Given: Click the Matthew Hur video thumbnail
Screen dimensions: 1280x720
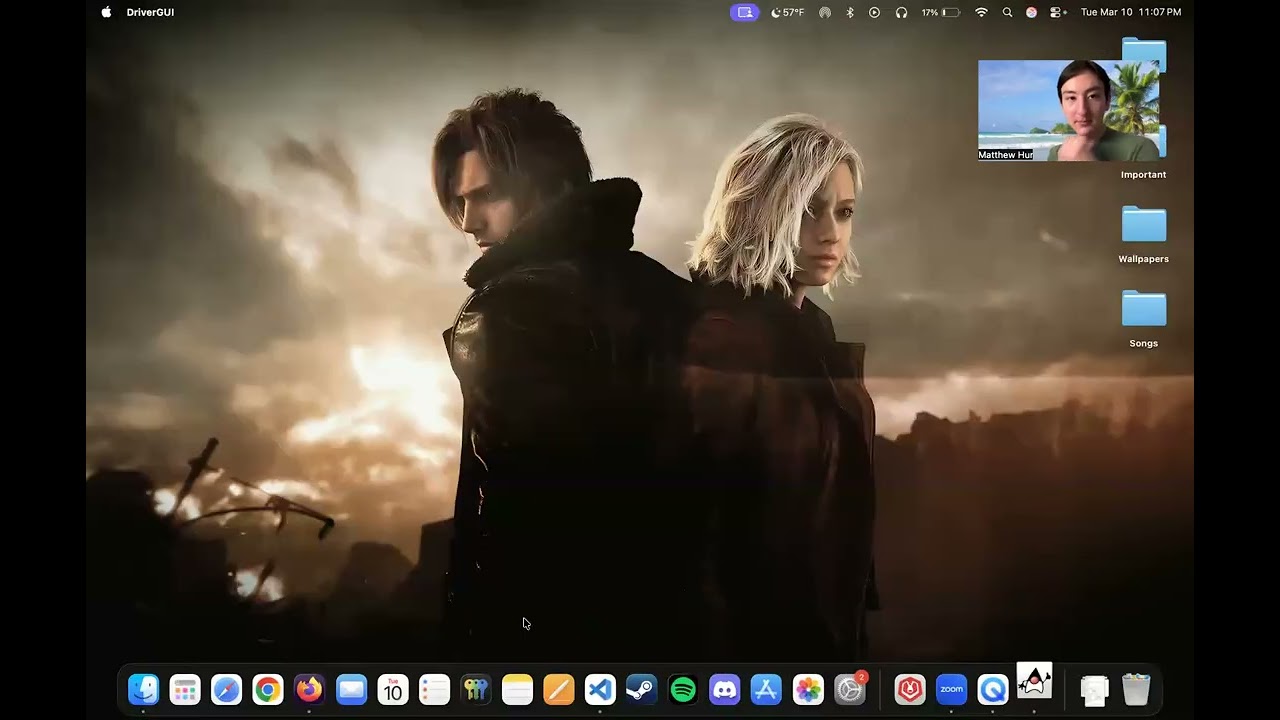Looking at the screenshot, I should 1068,110.
